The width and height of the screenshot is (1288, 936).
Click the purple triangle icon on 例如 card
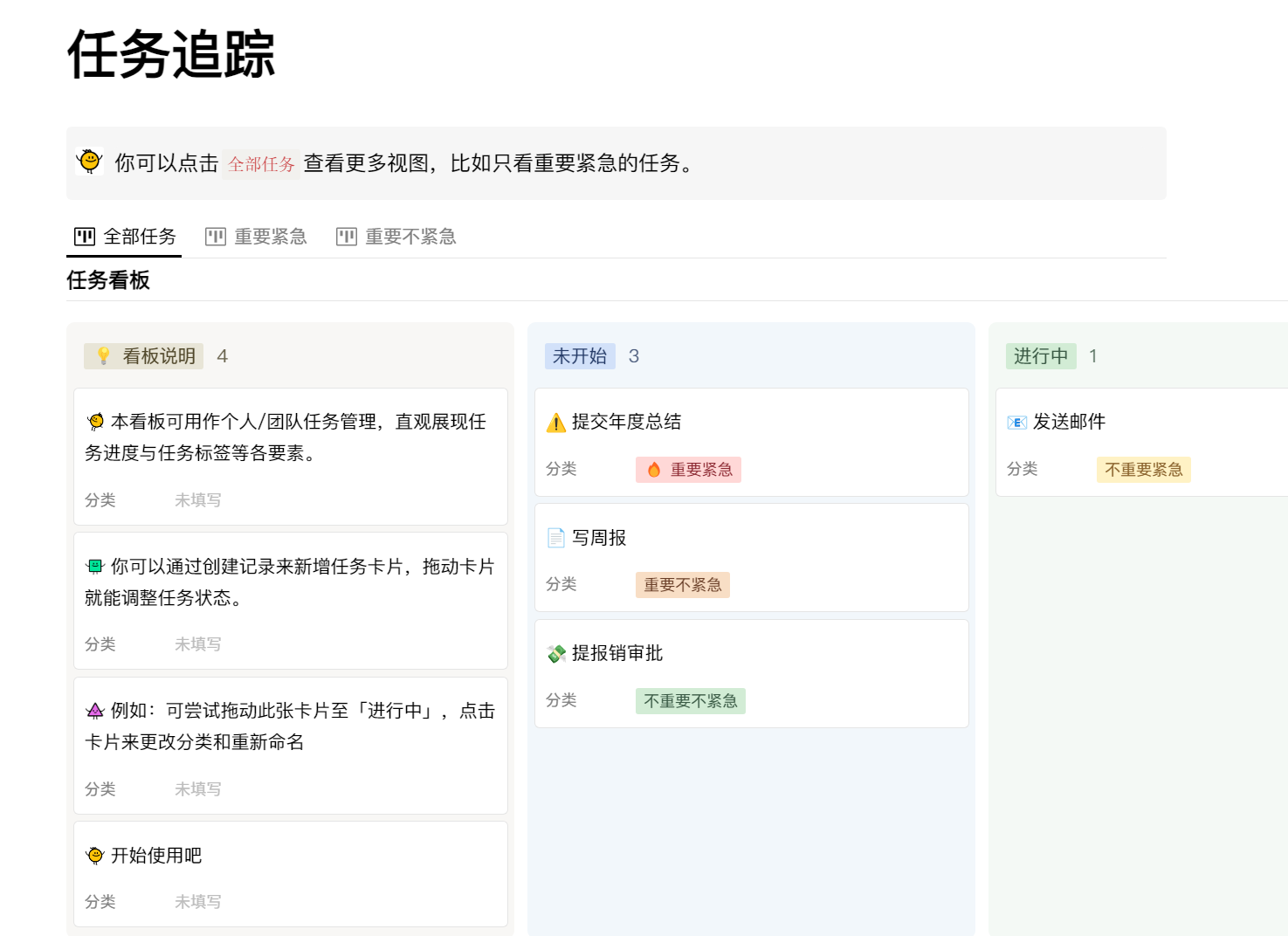click(95, 711)
